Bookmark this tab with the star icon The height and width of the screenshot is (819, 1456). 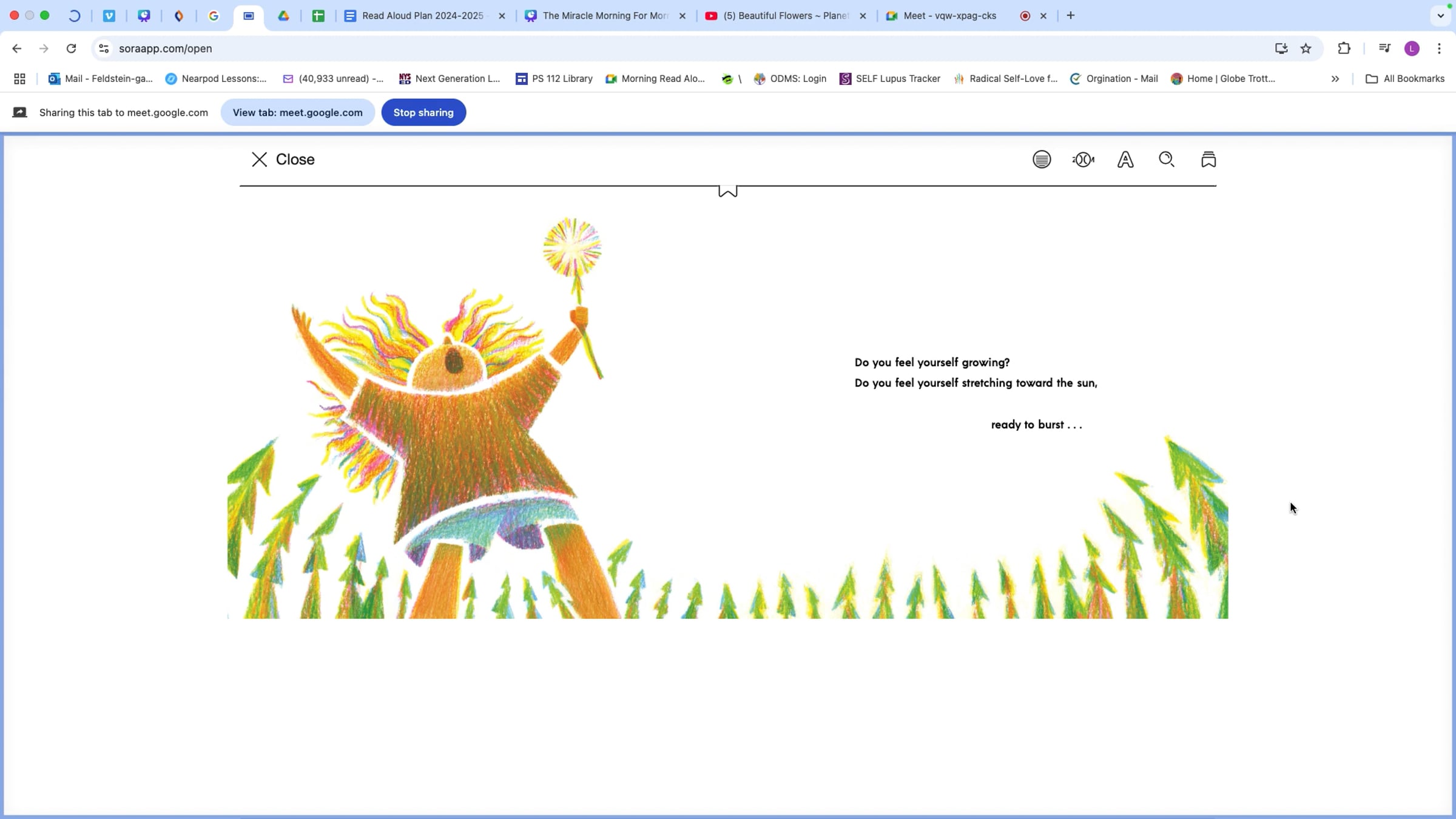coord(1306,49)
